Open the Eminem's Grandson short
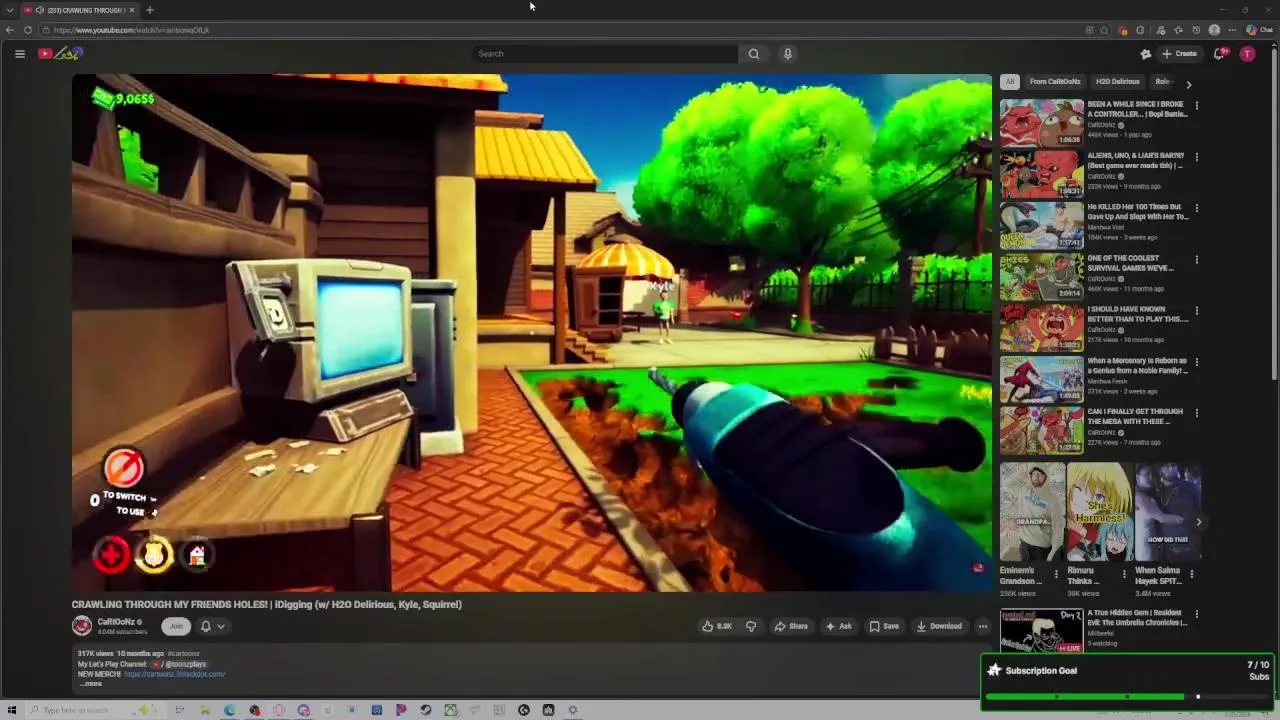This screenshot has width=1280, height=720. 1032,512
